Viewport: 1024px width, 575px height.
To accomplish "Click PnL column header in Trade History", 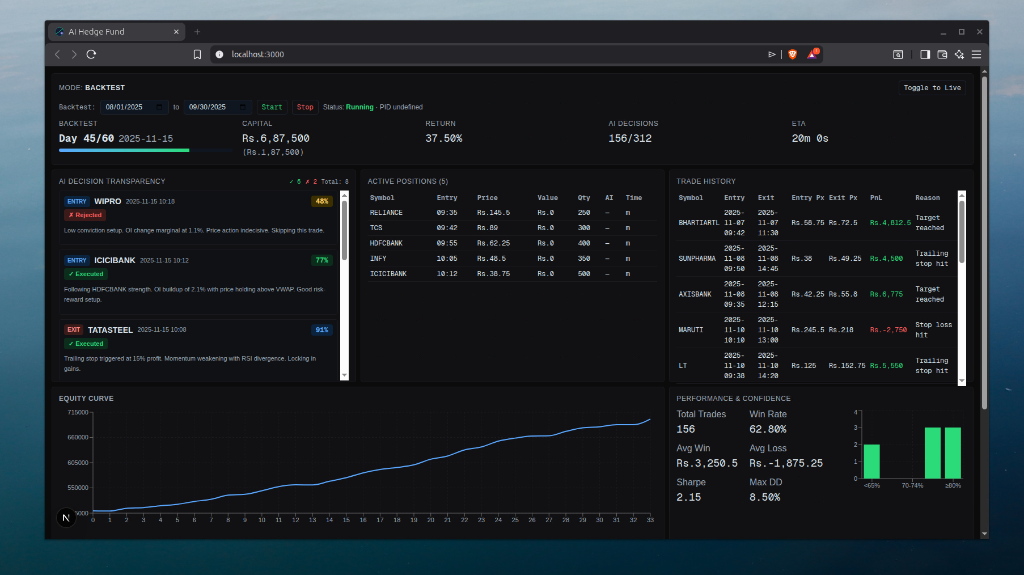I will [876, 198].
